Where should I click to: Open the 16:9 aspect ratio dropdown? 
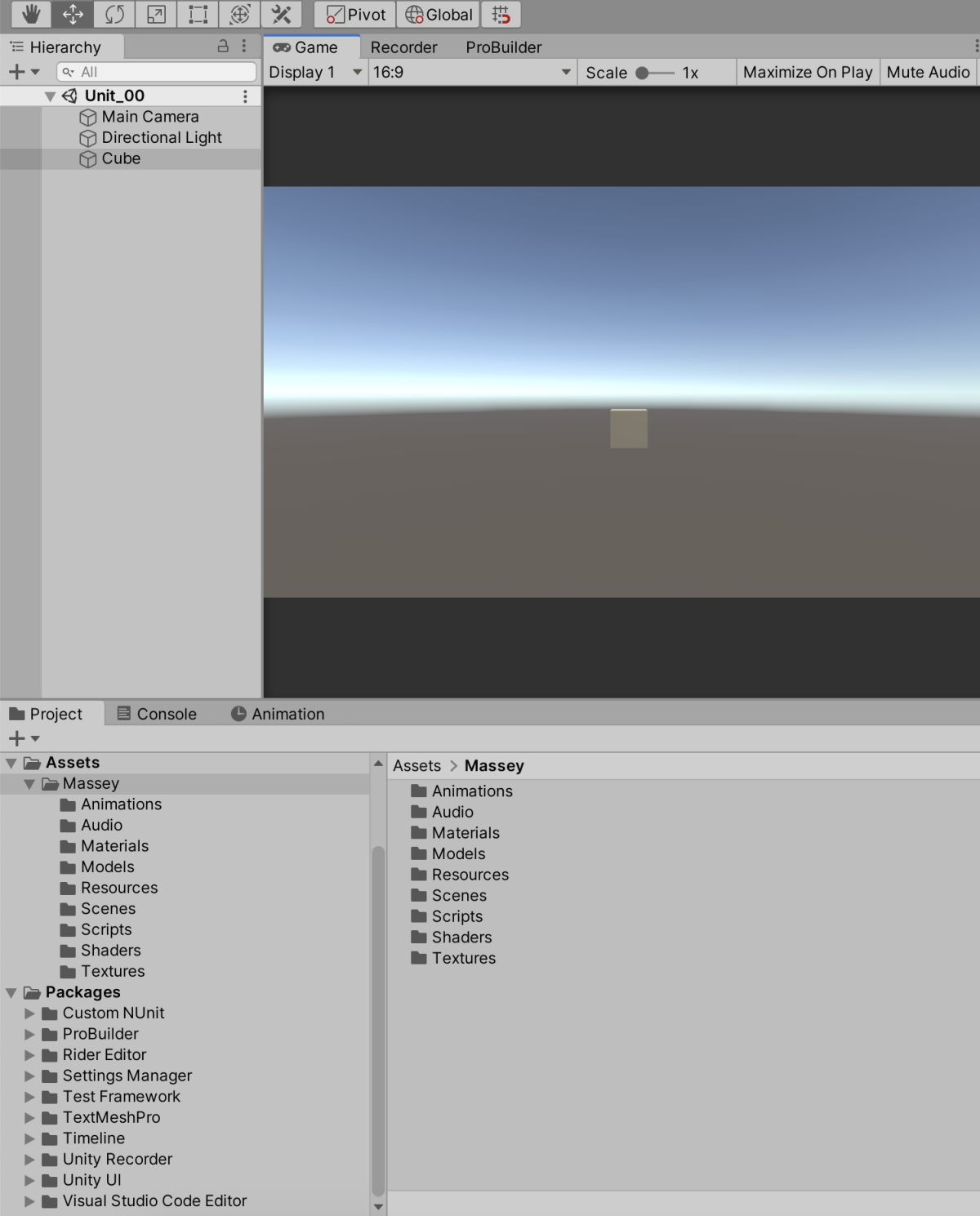471,72
